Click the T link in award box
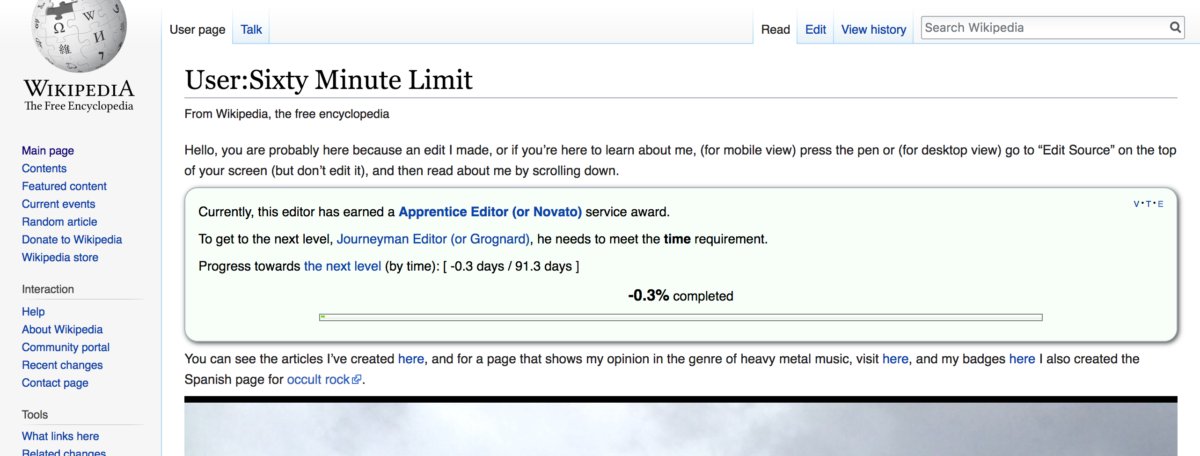 (1148, 204)
